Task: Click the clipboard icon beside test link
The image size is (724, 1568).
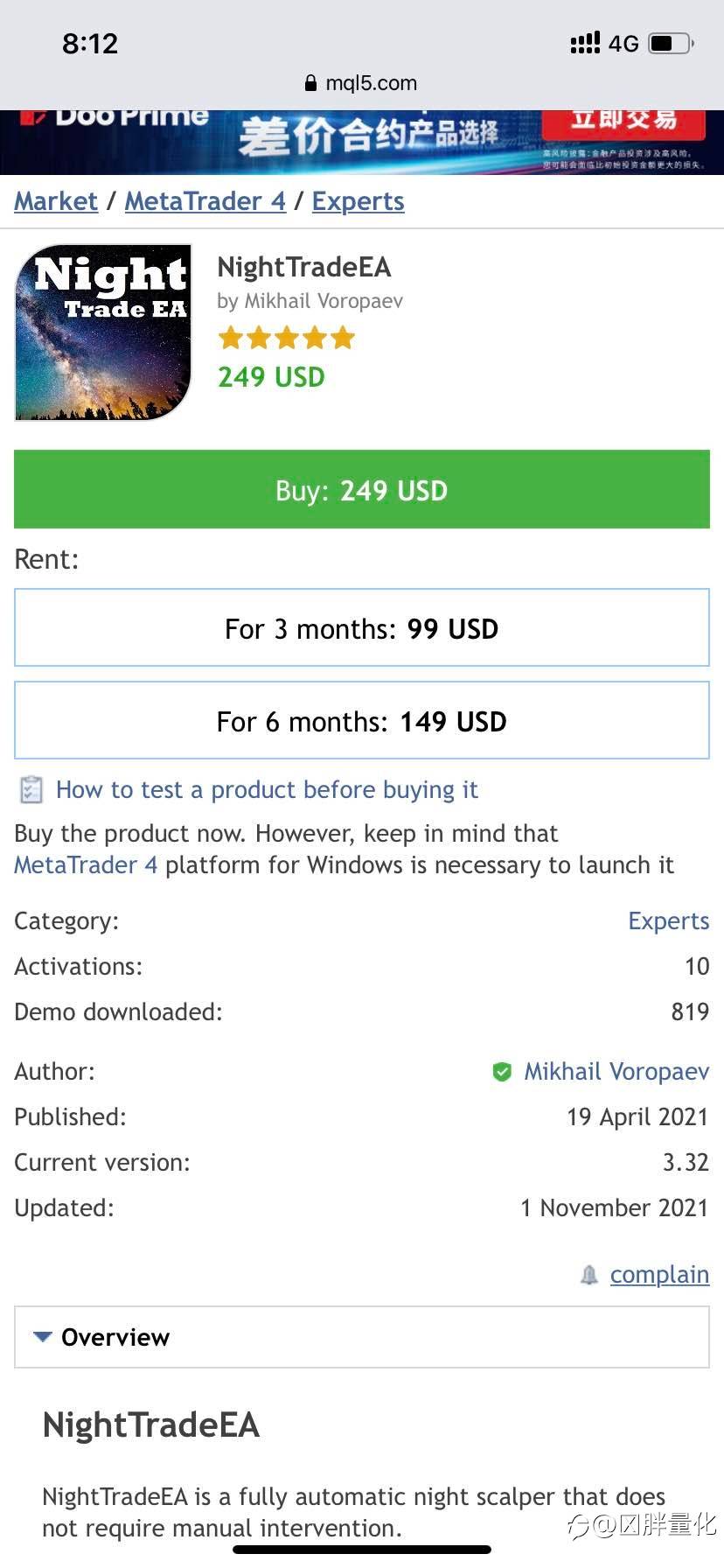Action: click(x=31, y=790)
